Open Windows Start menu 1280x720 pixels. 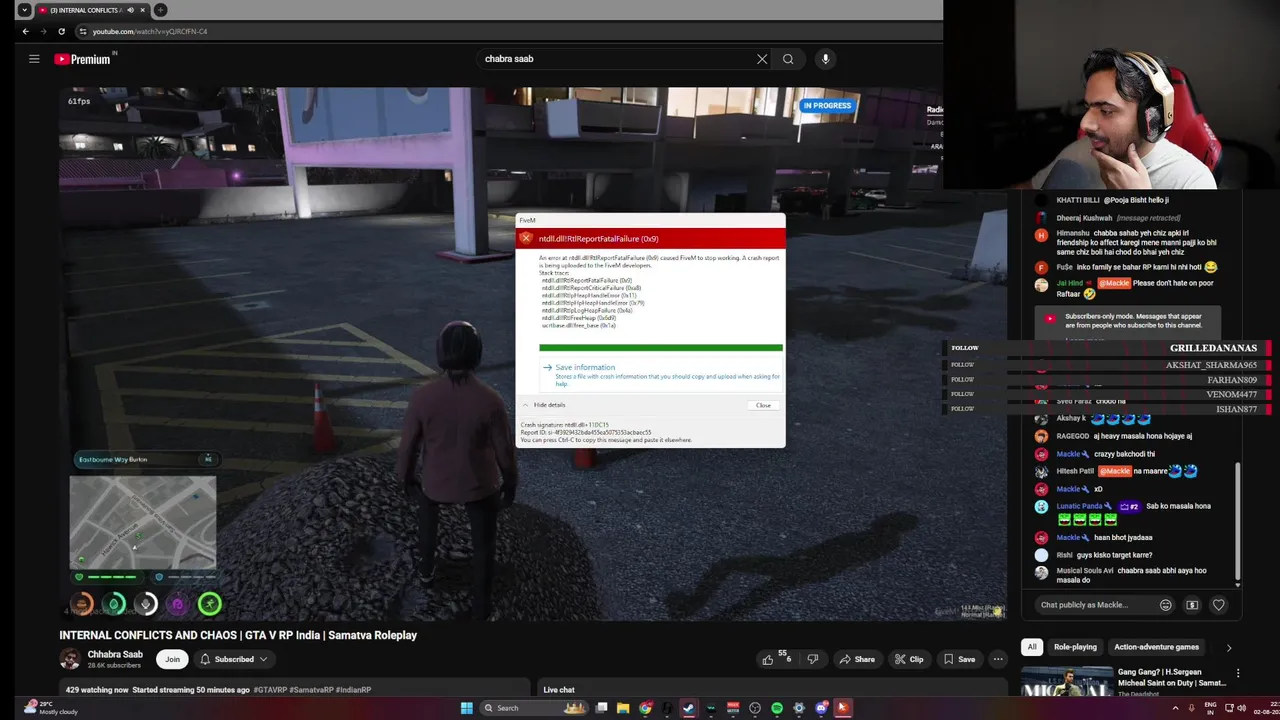point(466,708)
